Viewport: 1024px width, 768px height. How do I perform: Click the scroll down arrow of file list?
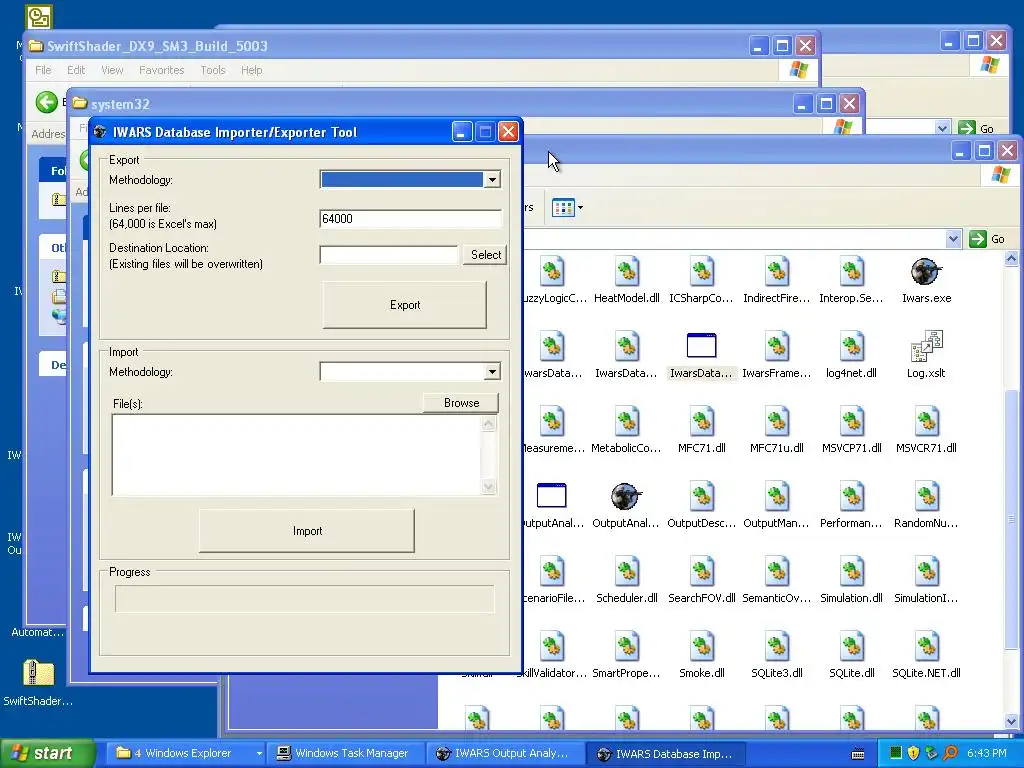pos(1011,722)
